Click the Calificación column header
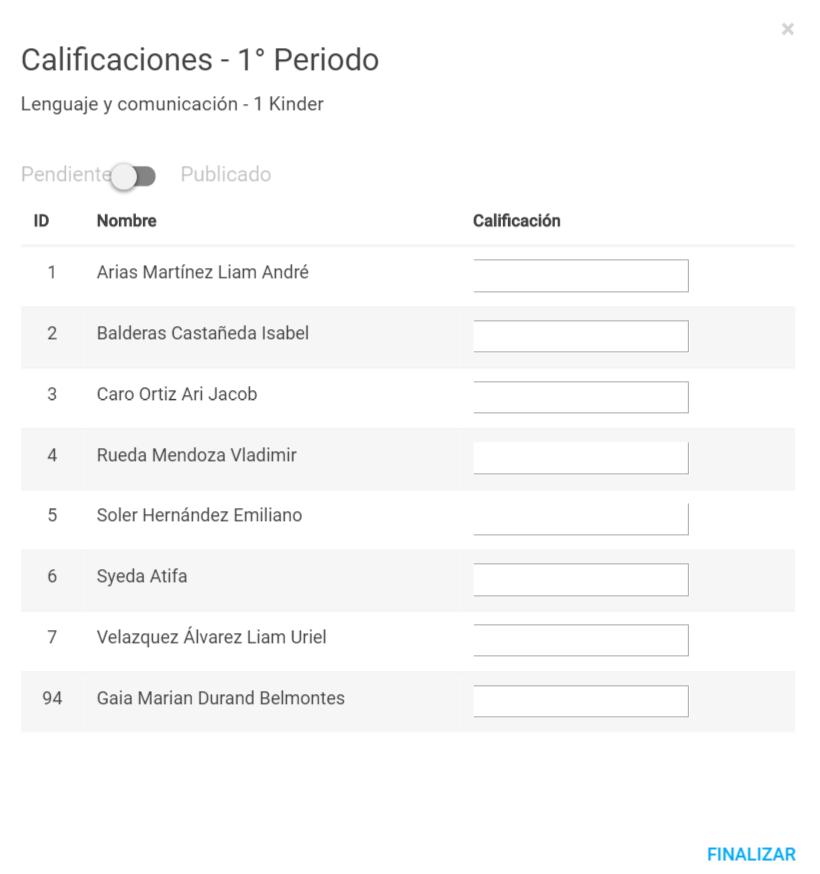820x874 pixels. click(517, 221)
